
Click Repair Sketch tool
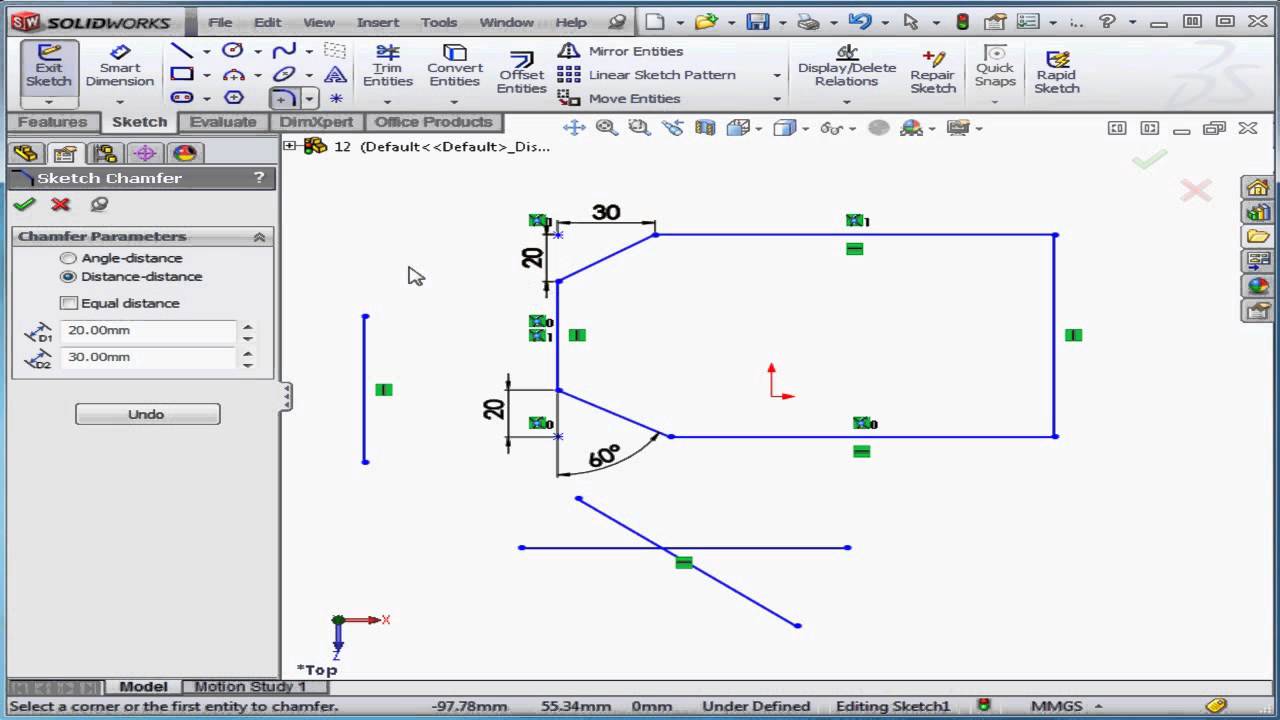click(932, 72)
